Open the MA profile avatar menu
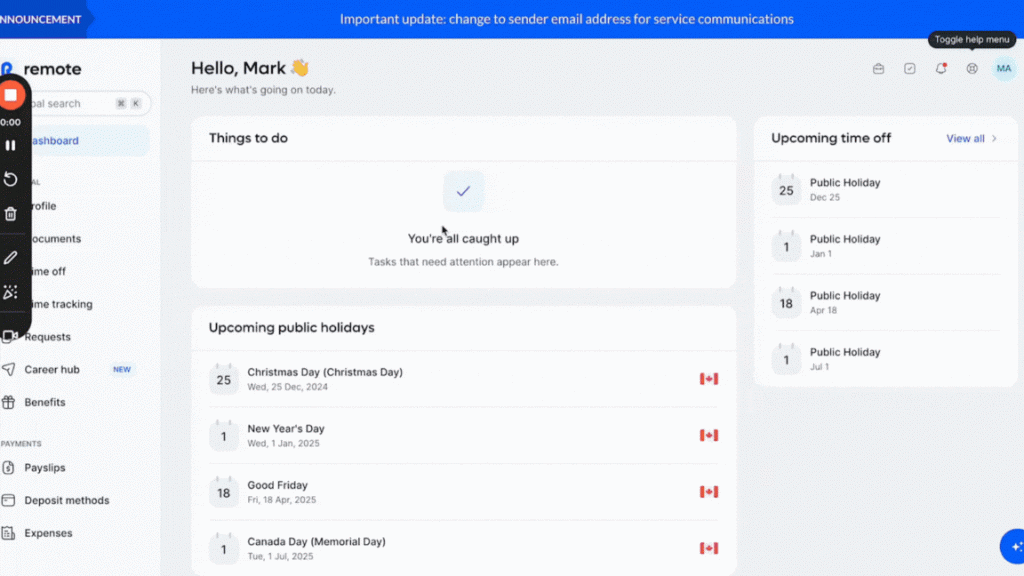 pos(1003,69)
